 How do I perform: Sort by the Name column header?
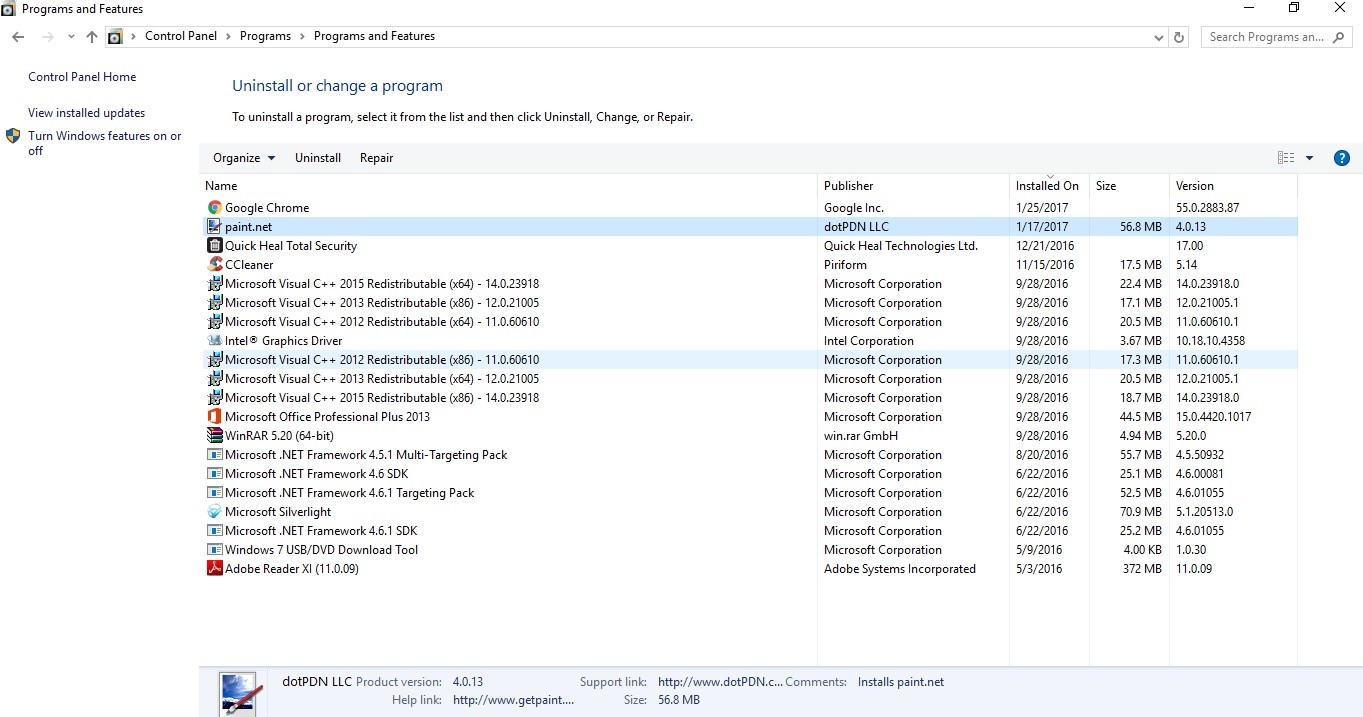tap(508, 186)
